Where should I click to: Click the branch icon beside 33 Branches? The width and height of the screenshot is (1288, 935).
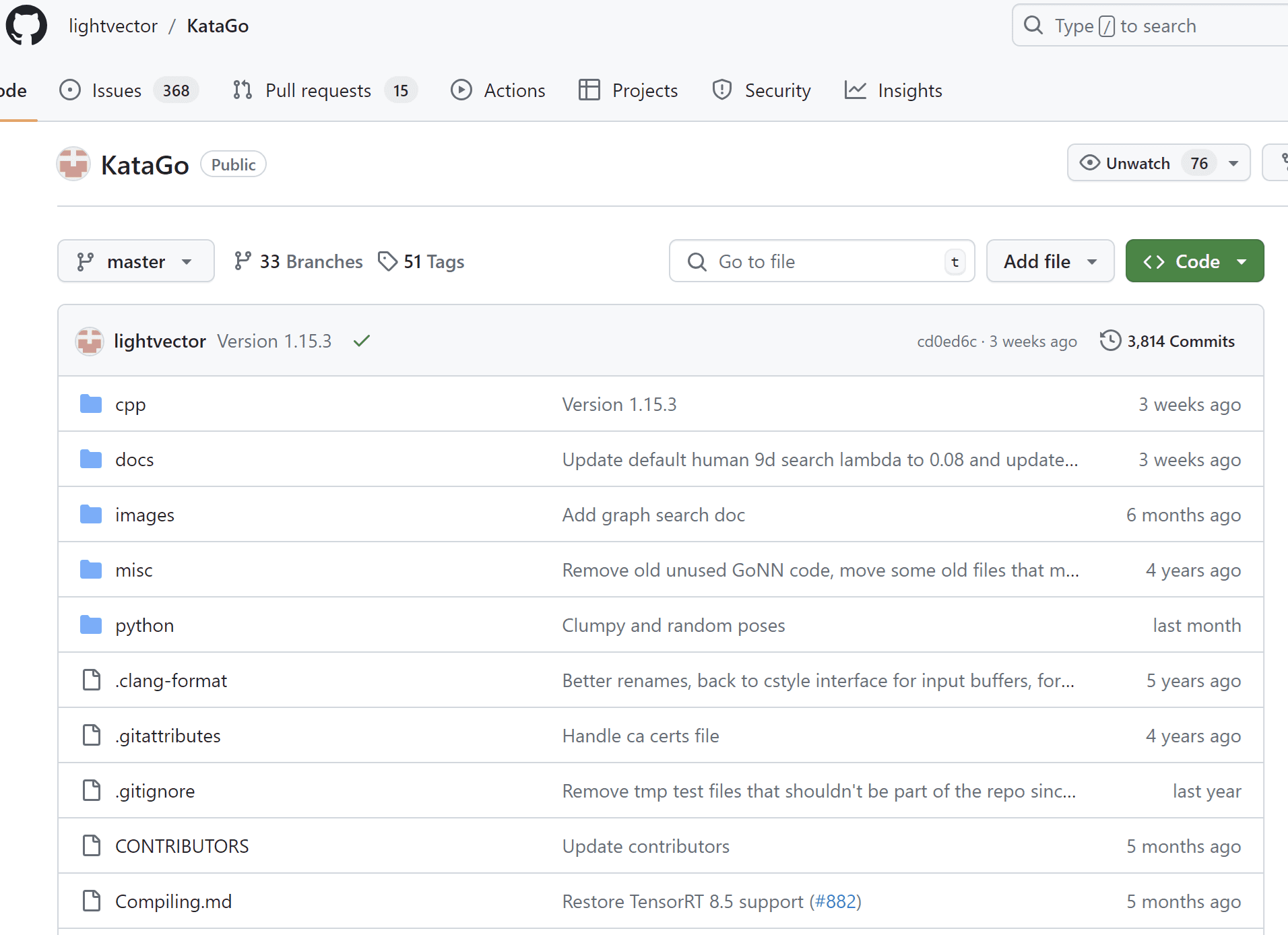pyautogui.click(x=243, y=261)
